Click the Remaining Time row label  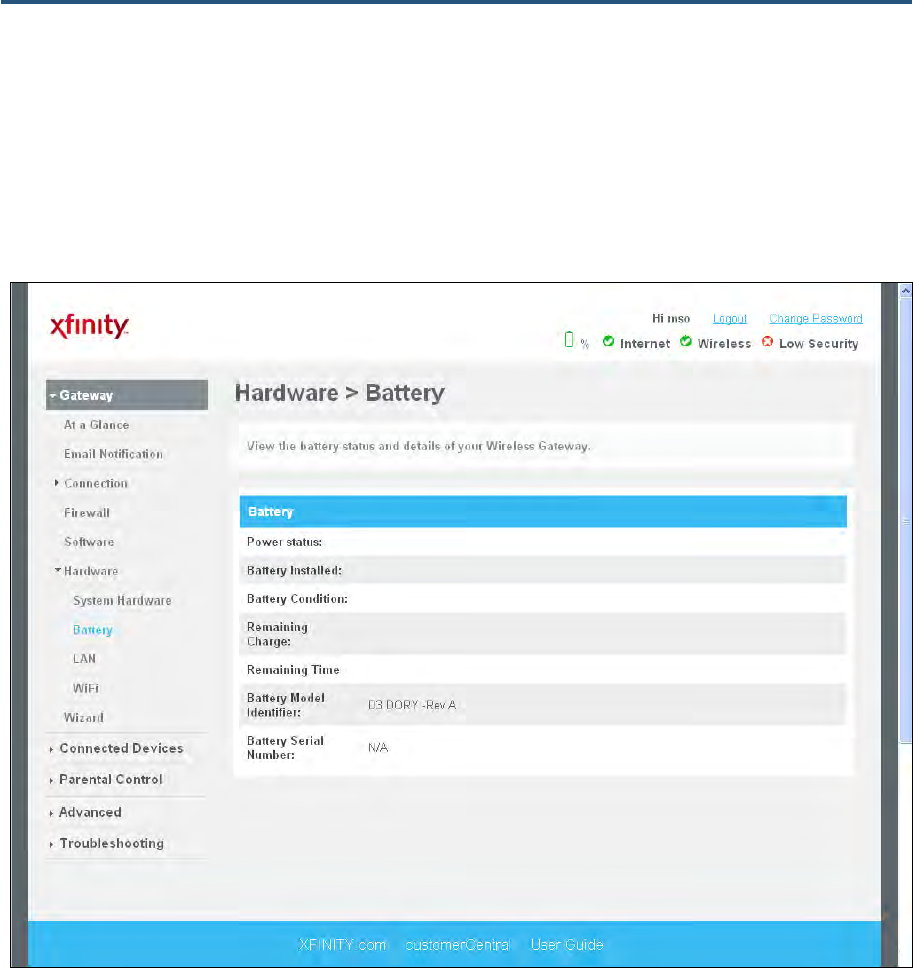tap(293, 670)
